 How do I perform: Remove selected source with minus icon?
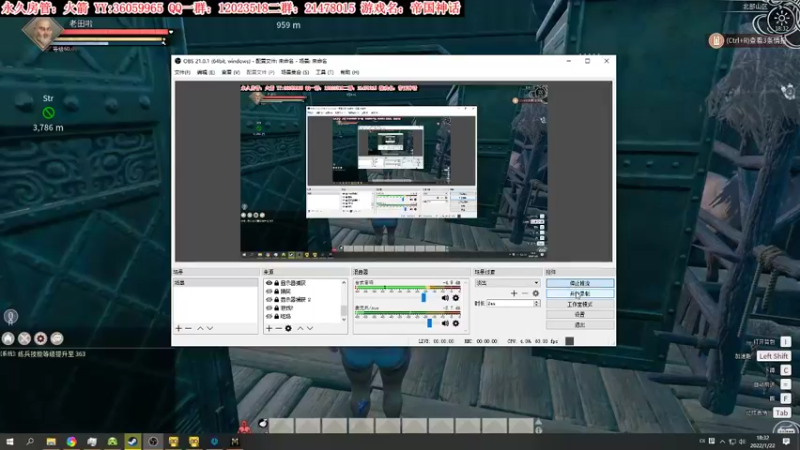[x=279, y=329]
